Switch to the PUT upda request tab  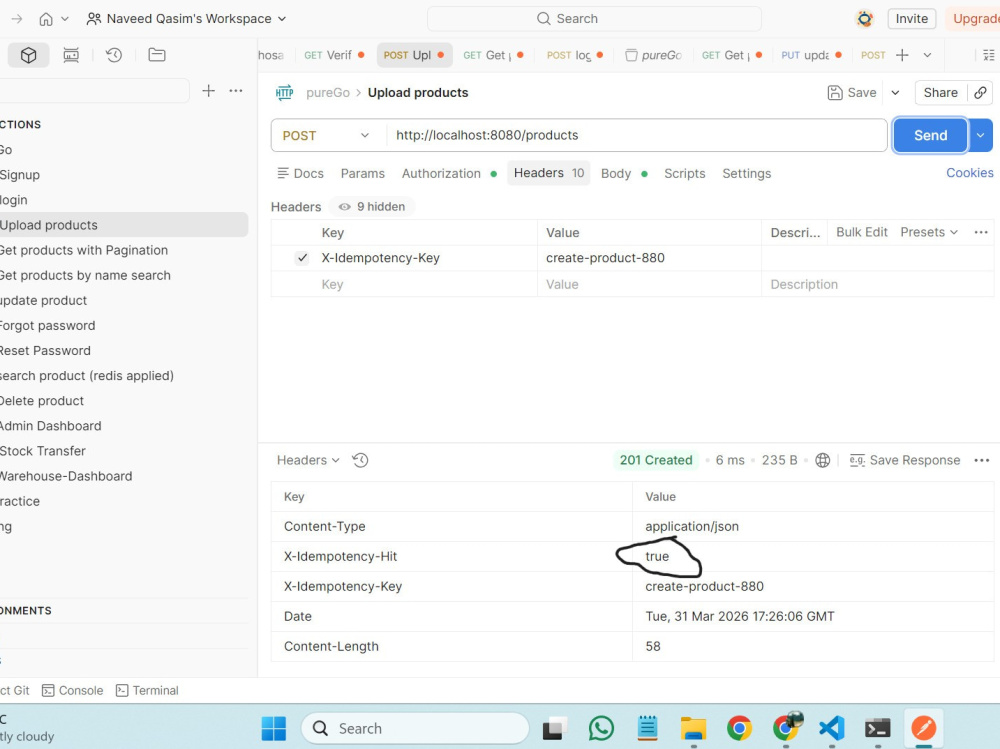pos(811,56)
